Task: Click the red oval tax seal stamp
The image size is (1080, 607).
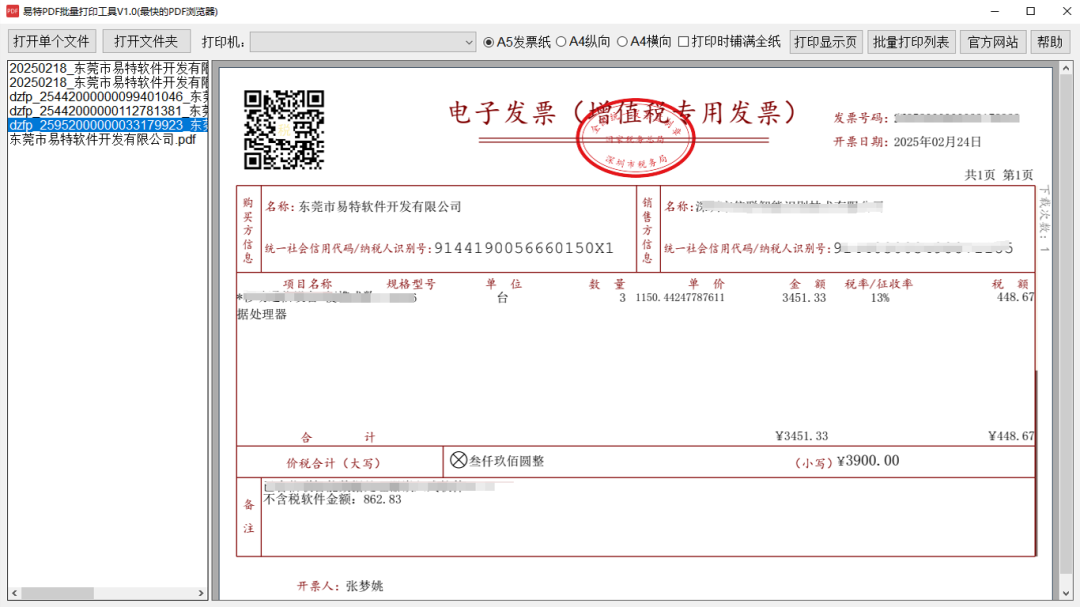Action: 636,140
